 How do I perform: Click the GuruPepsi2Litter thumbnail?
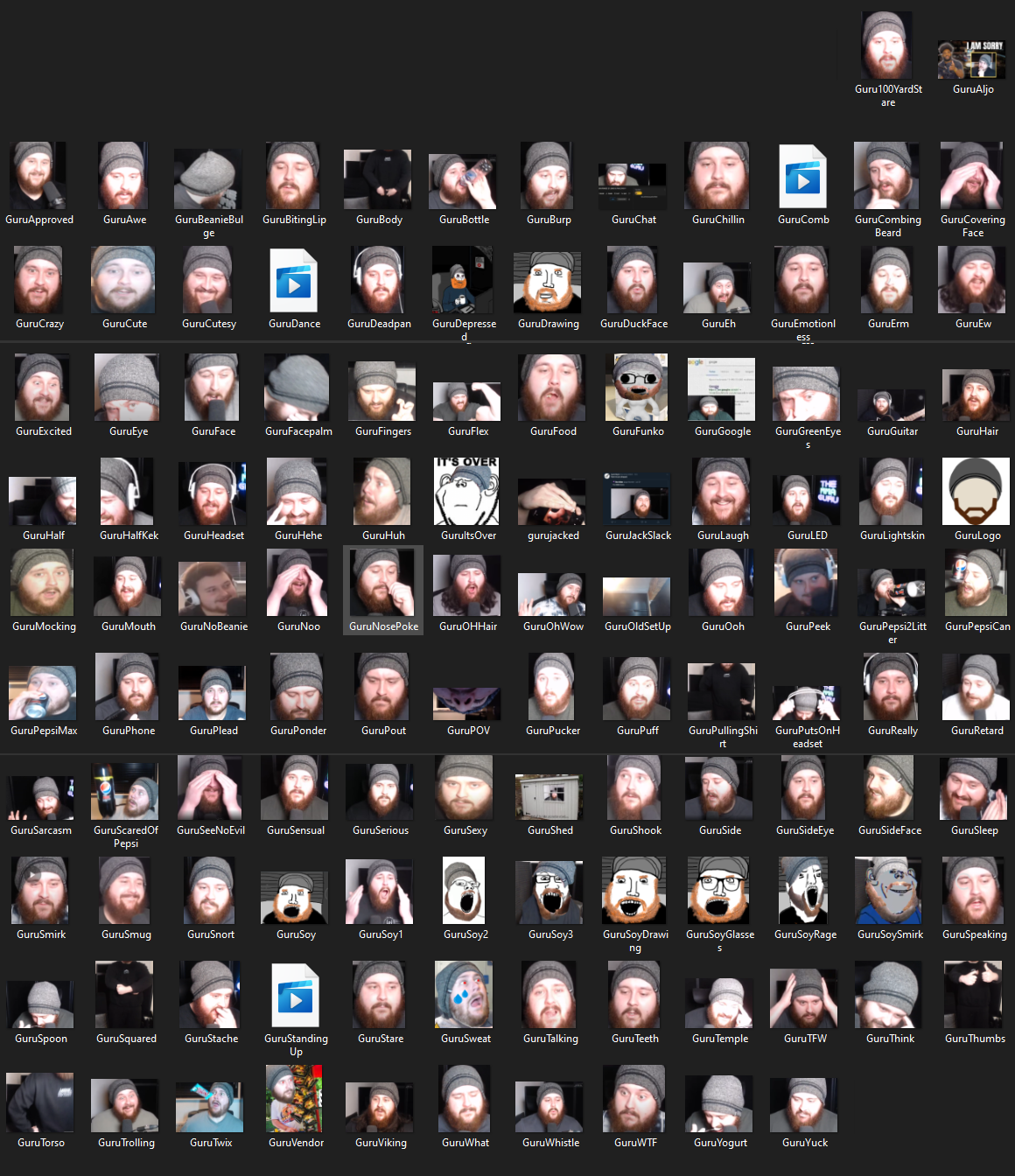click(x=891, y=591)
